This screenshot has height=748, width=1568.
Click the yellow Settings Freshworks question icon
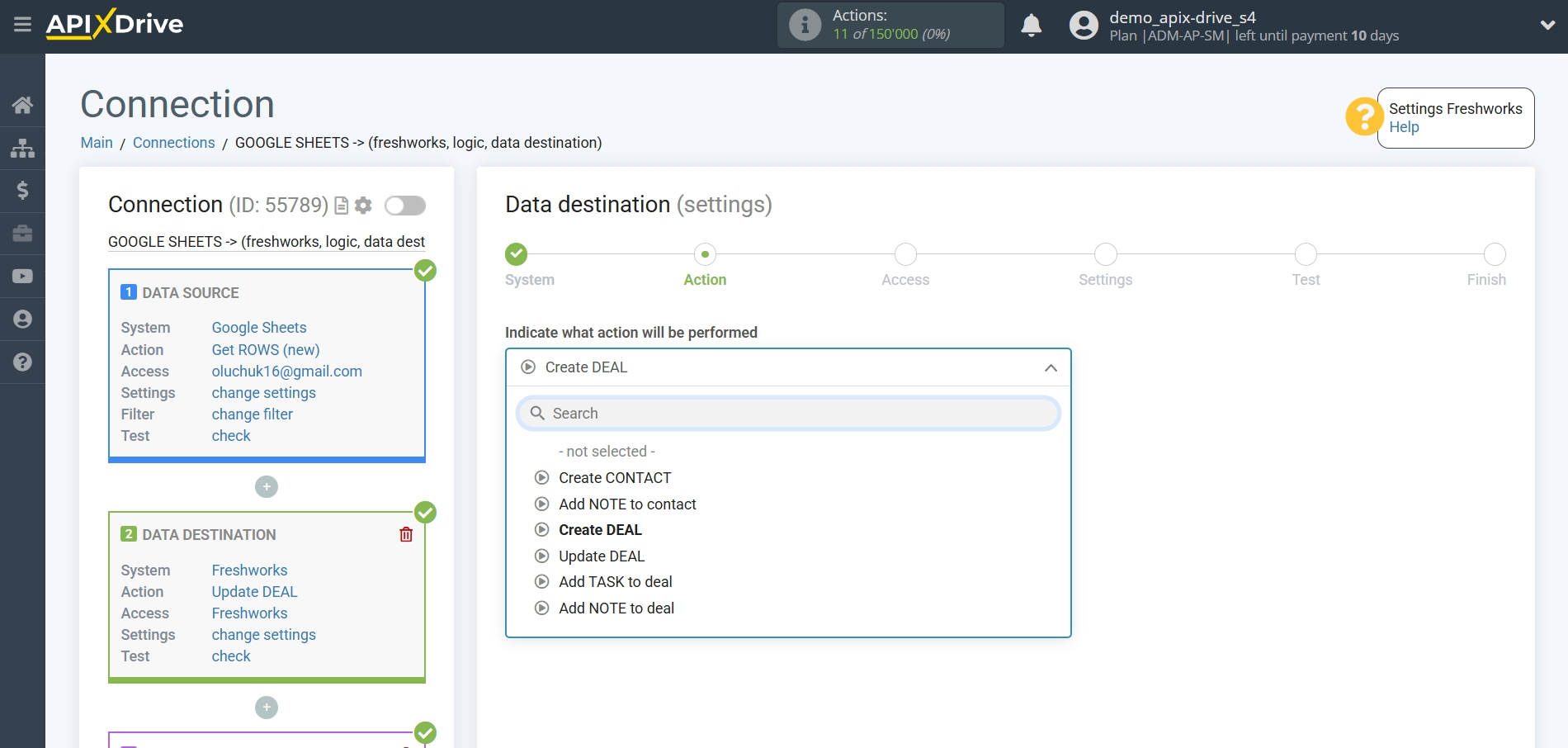click(1364, 117)
